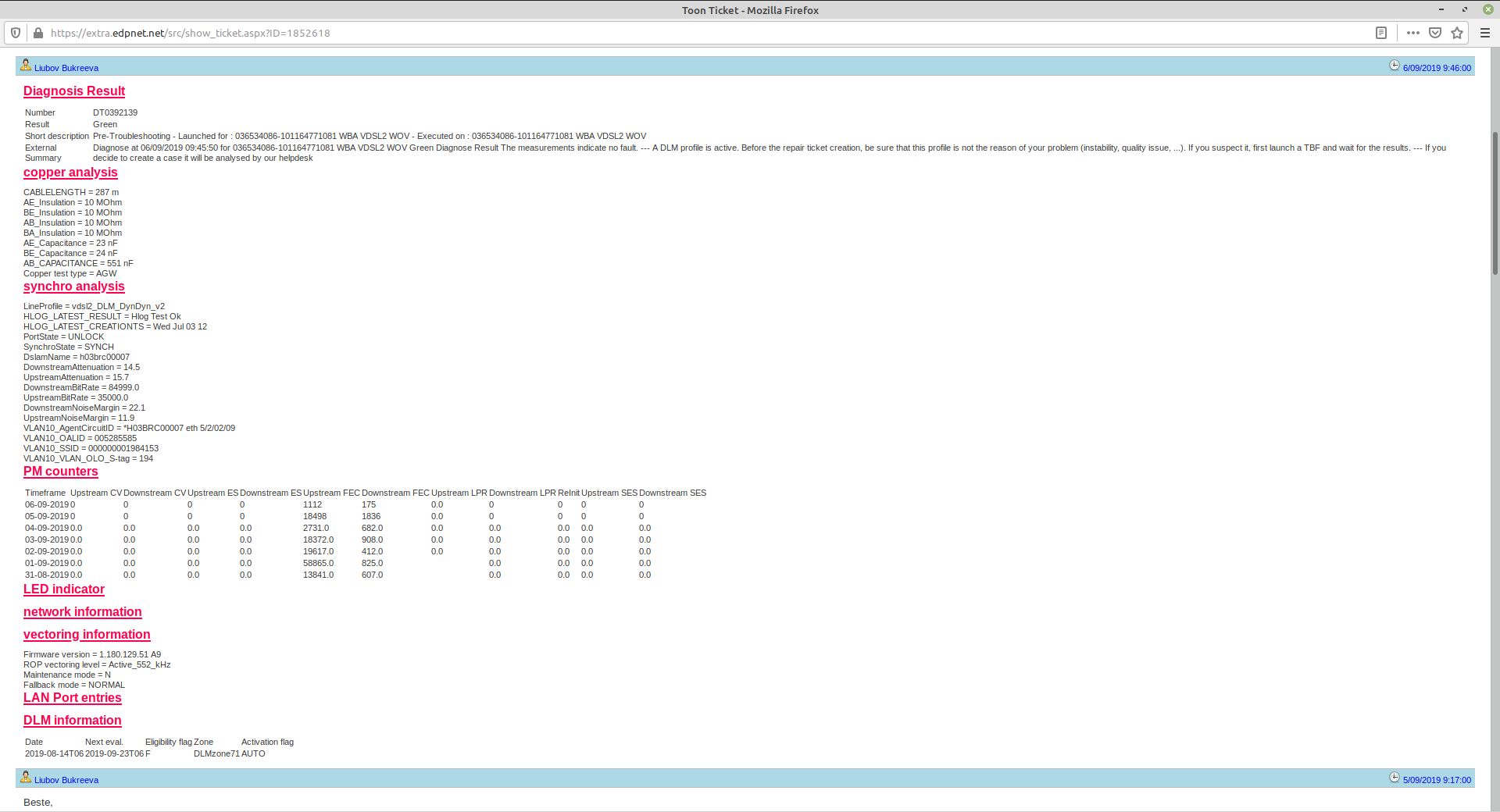
Task: Open the Diagnosis Result heading link
Action: click(x=74, y=91)
